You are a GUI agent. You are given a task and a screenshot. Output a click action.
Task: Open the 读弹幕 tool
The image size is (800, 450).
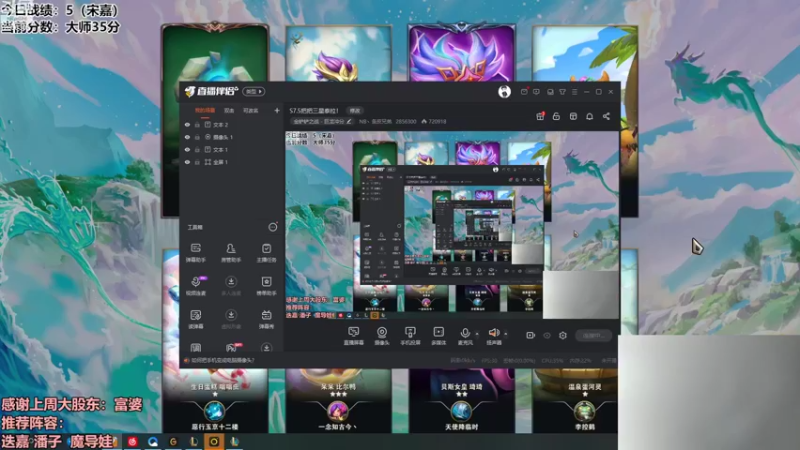(x=195, y=319)
